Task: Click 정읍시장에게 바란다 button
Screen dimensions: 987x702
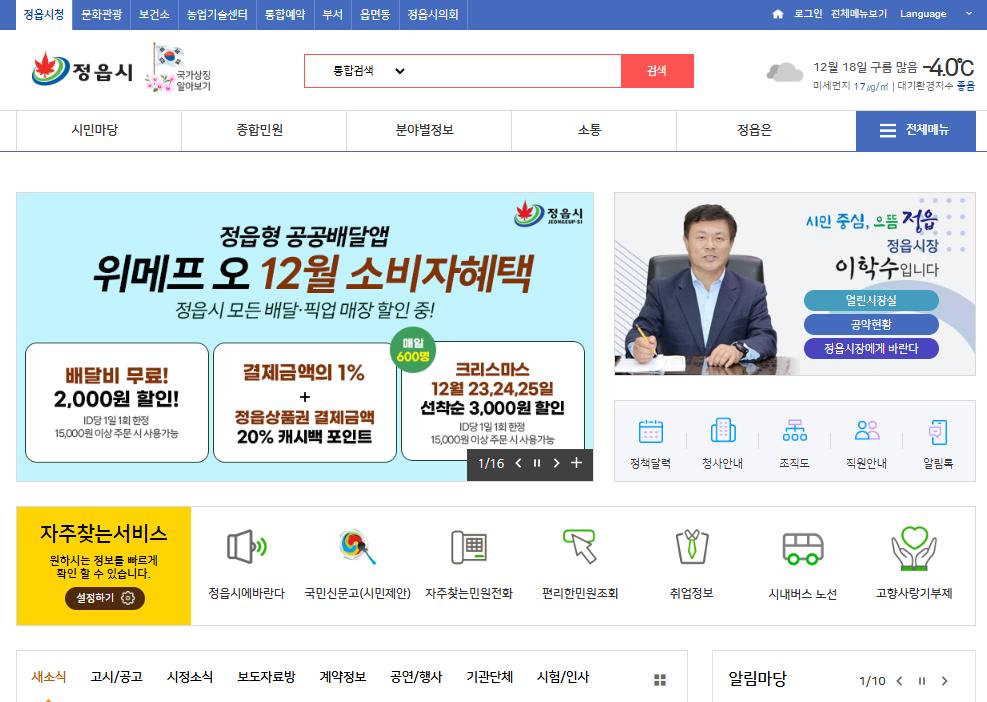Action: tap(871, 348)
